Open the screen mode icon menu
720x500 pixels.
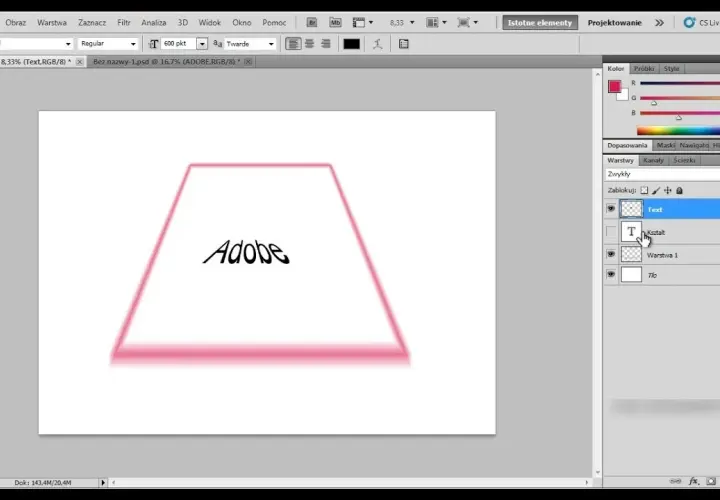click(x=467, y=22)
